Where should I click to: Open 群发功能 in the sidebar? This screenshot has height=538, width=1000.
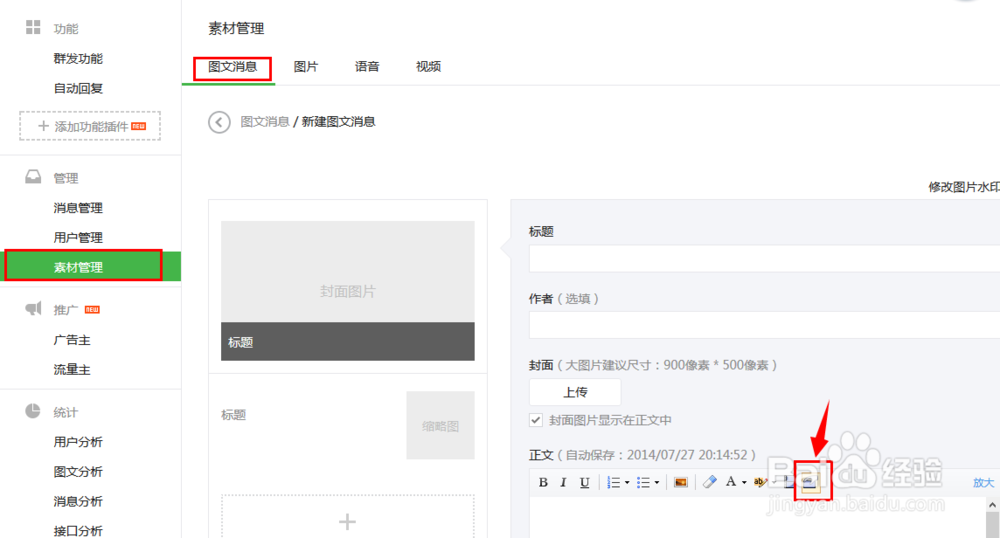click(x=78, y=59)
